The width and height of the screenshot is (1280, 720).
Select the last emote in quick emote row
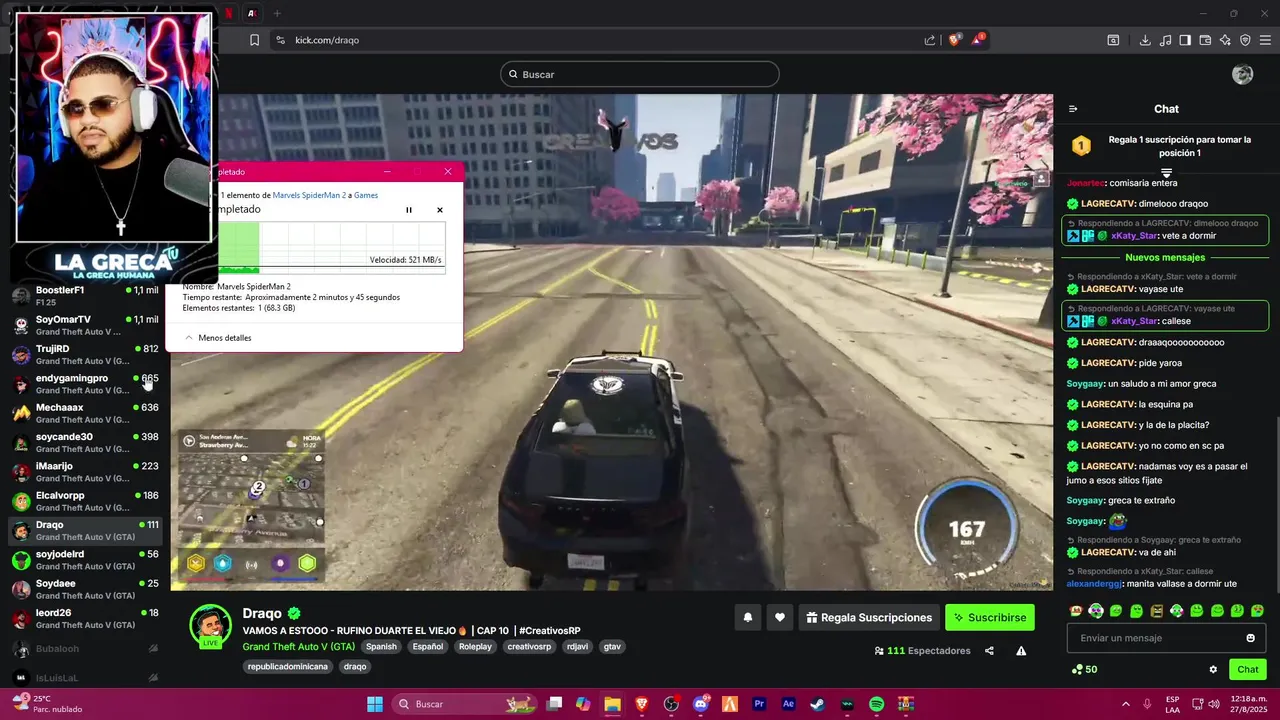[1257, 611]
